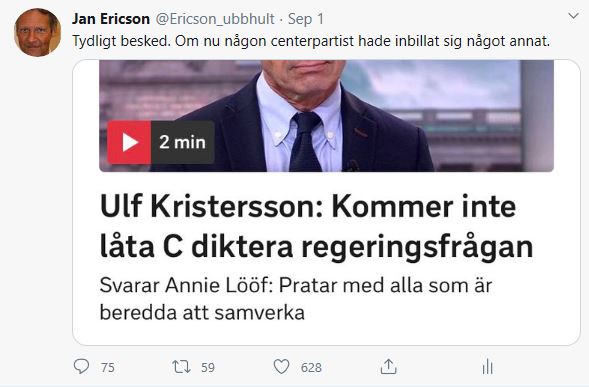The image size is (589, 387).
Task: Click the reply speech bubble icon
Action: tap(81, 366)
